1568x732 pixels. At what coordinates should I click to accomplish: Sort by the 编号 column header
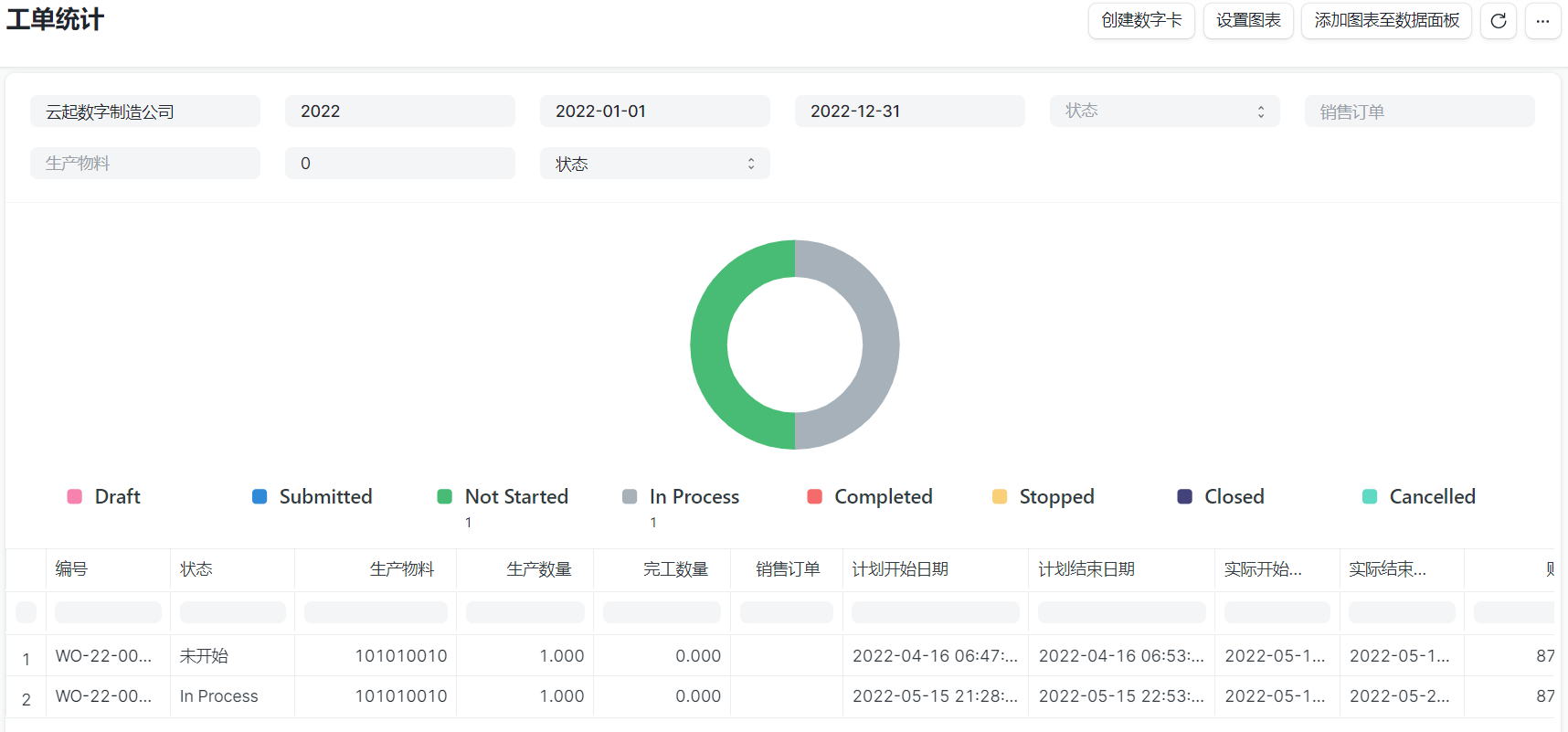108,569
